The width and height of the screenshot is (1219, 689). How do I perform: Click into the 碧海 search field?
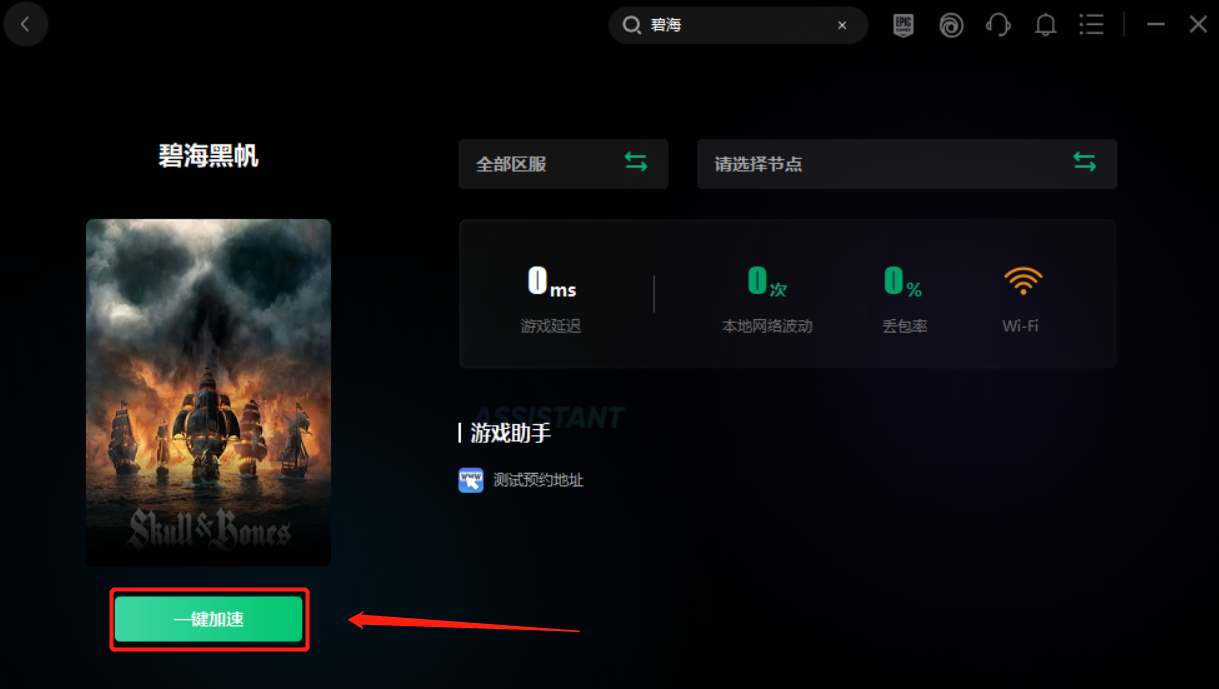pos(738,25)
